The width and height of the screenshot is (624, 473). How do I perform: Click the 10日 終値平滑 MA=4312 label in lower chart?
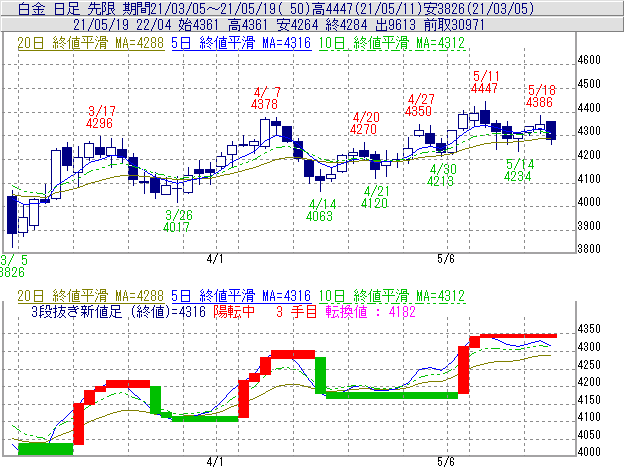pos(392,296)
